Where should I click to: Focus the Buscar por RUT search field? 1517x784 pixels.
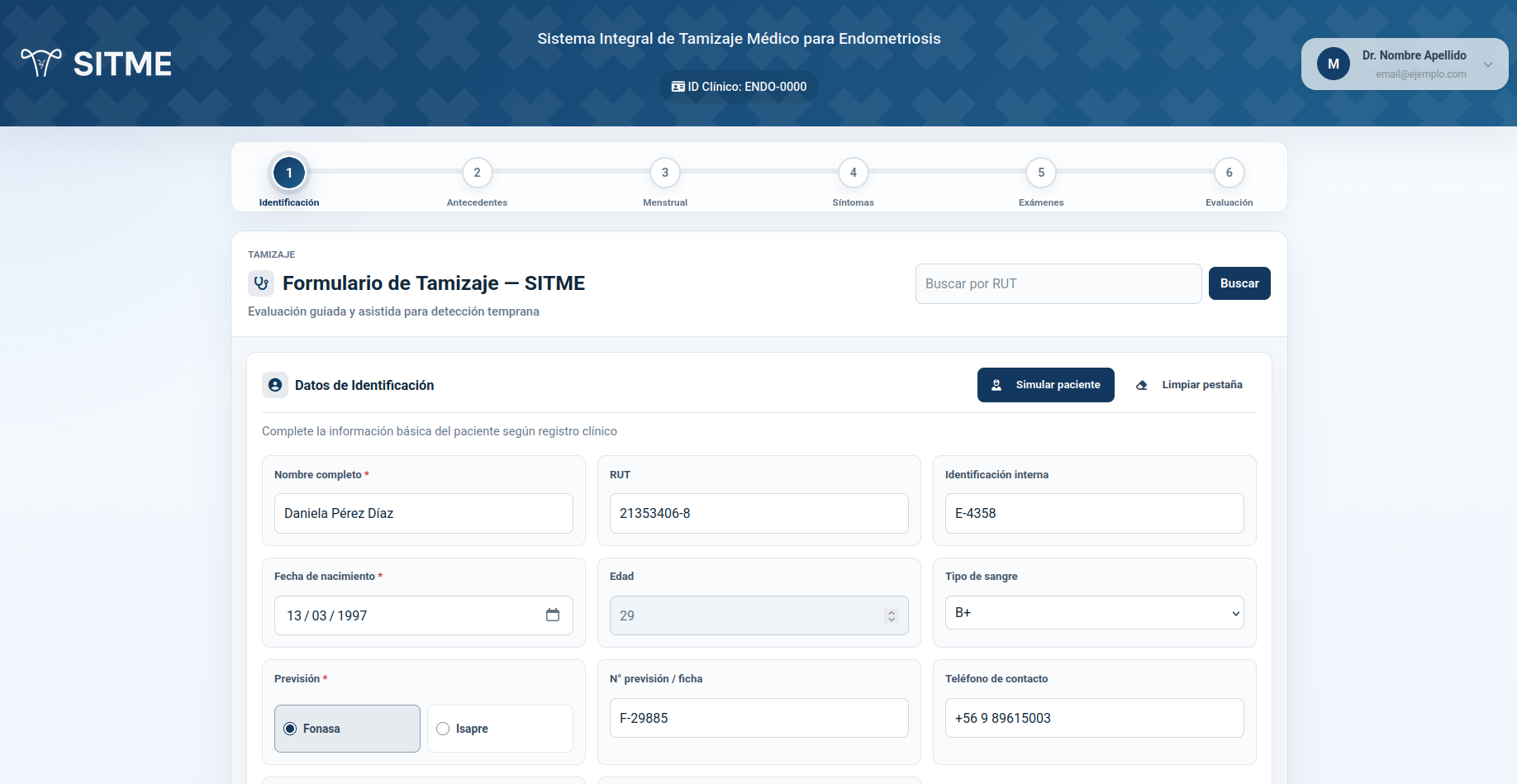[x=1058, y=283]
